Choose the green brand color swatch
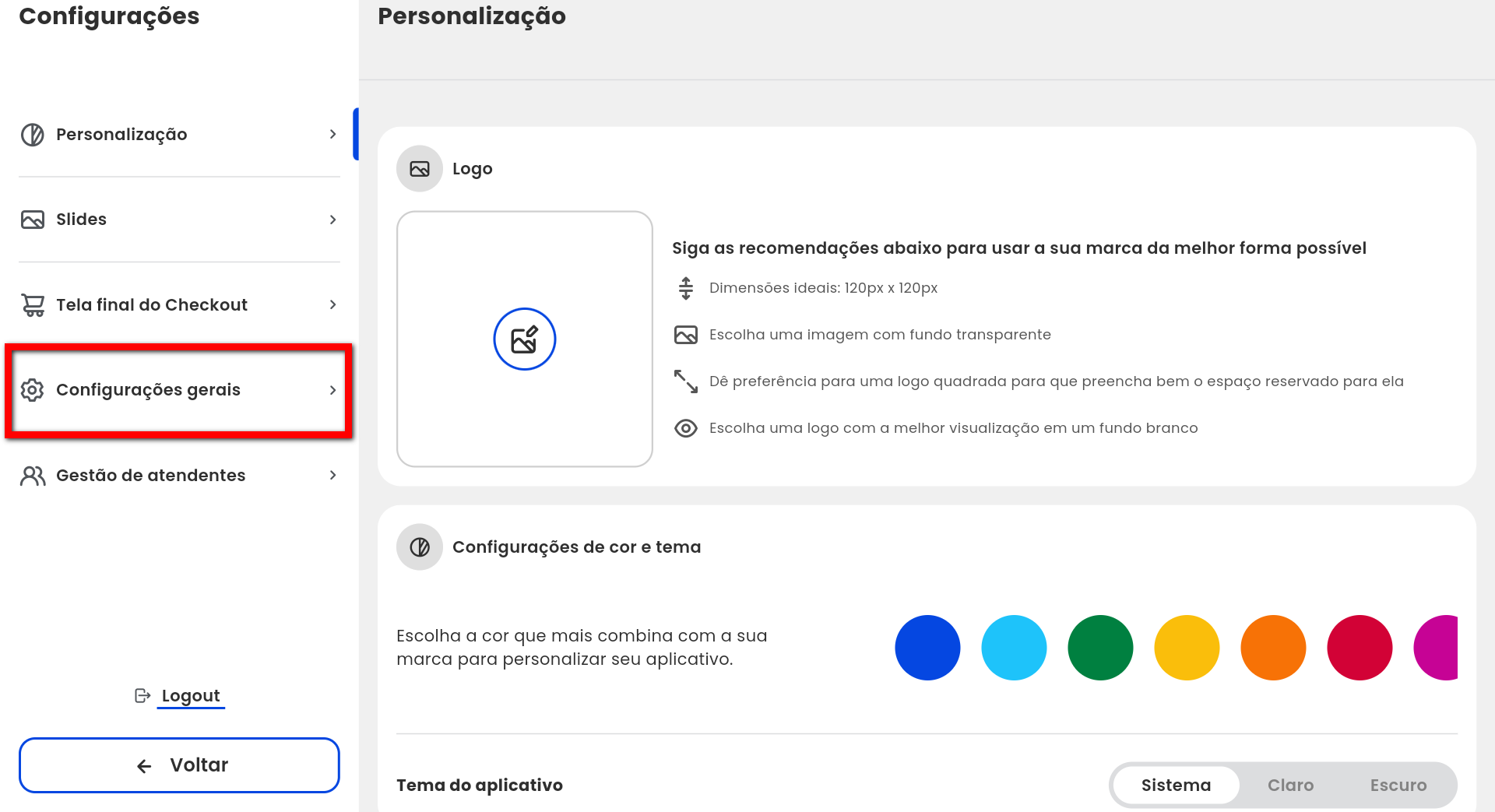Image resolution: width=1495 pixels, height=812 pixels. (1099, 648)
